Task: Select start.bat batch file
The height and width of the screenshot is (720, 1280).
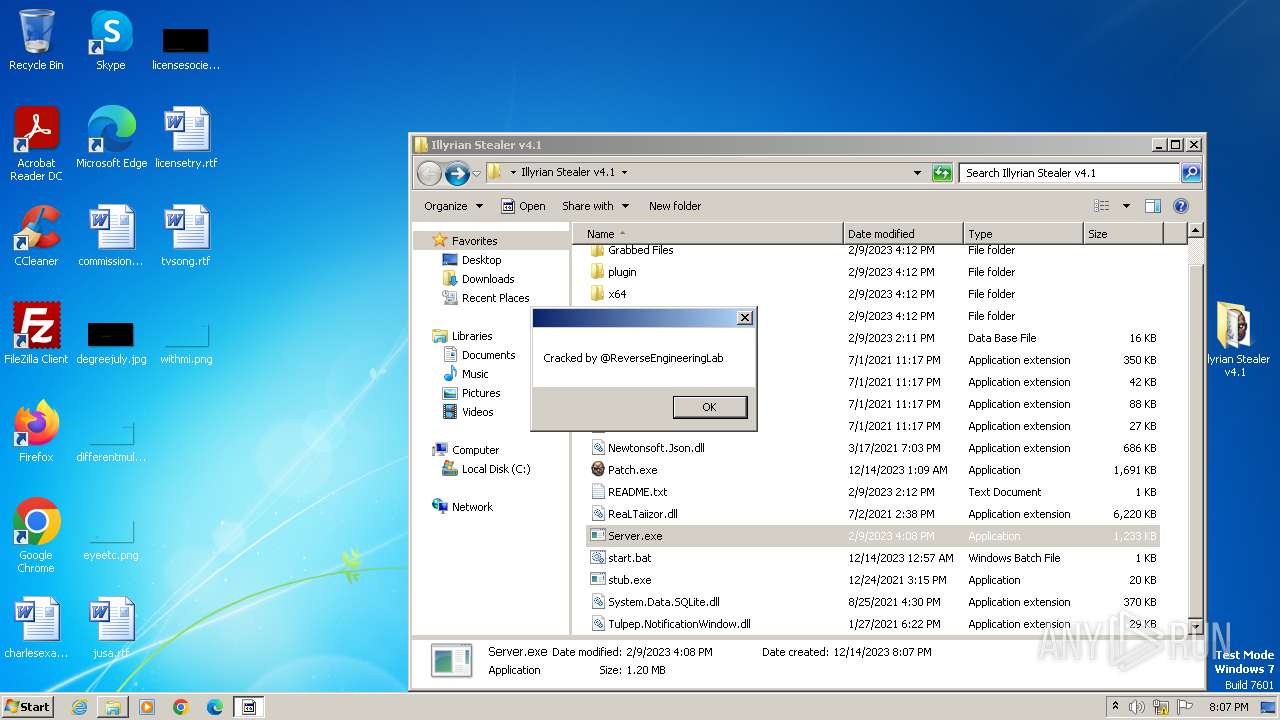Action: [872, 558]
